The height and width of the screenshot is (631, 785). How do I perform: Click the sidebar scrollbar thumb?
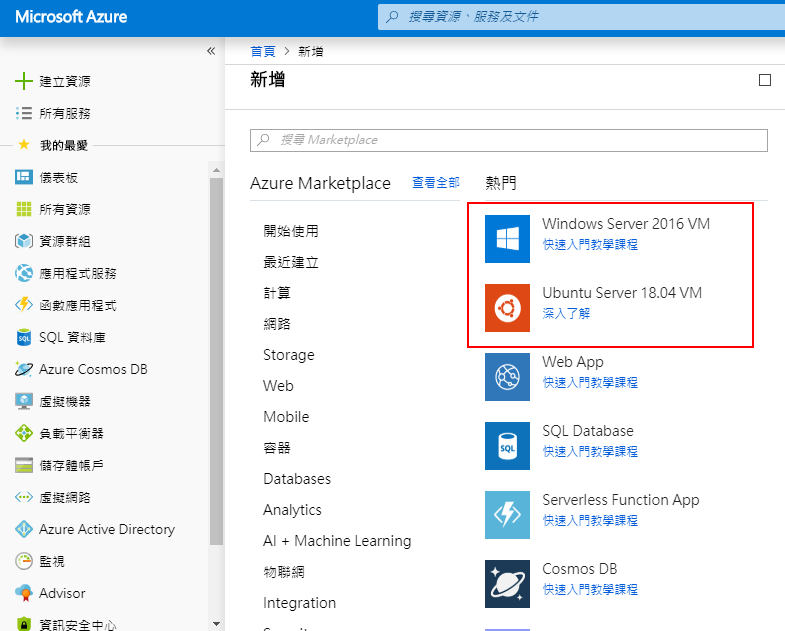point(216,361)
